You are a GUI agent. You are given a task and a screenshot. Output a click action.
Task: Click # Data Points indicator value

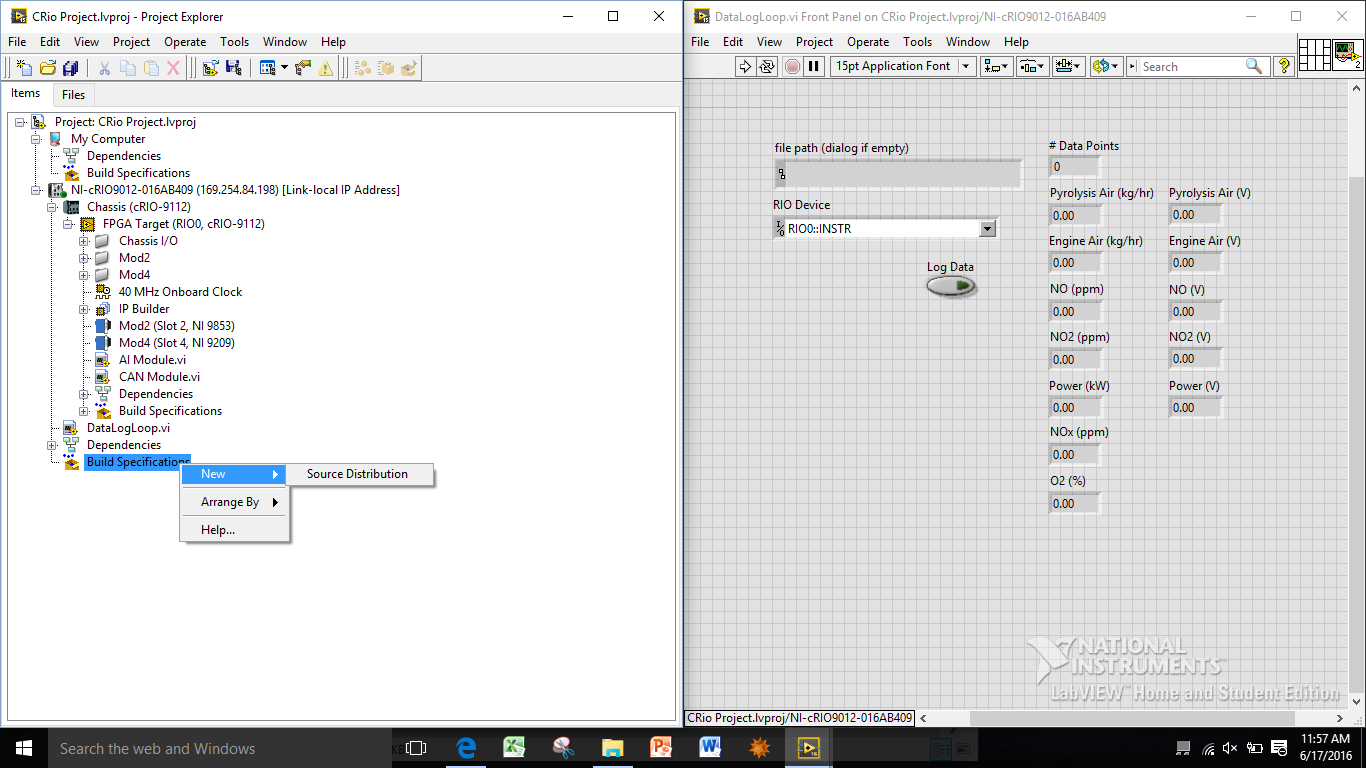point(1074,167)
